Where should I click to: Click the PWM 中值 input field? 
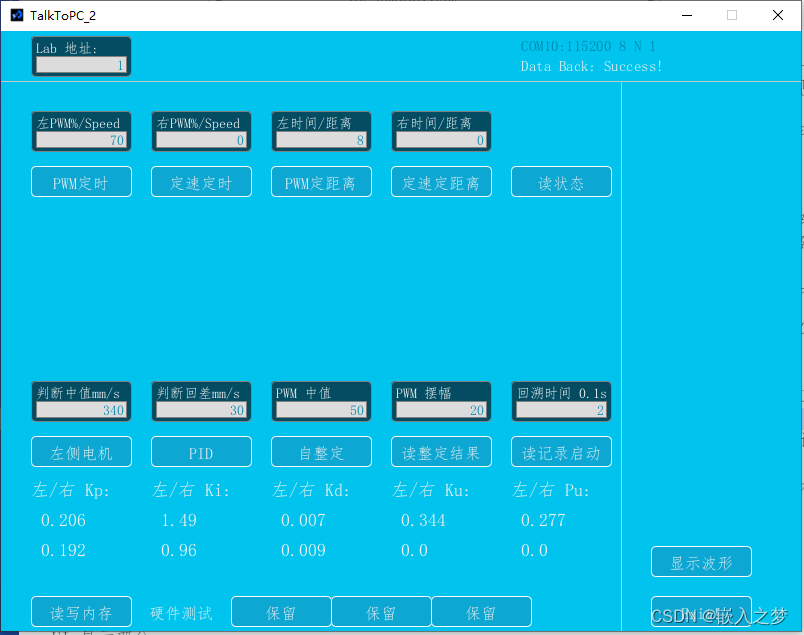(321, 410)
